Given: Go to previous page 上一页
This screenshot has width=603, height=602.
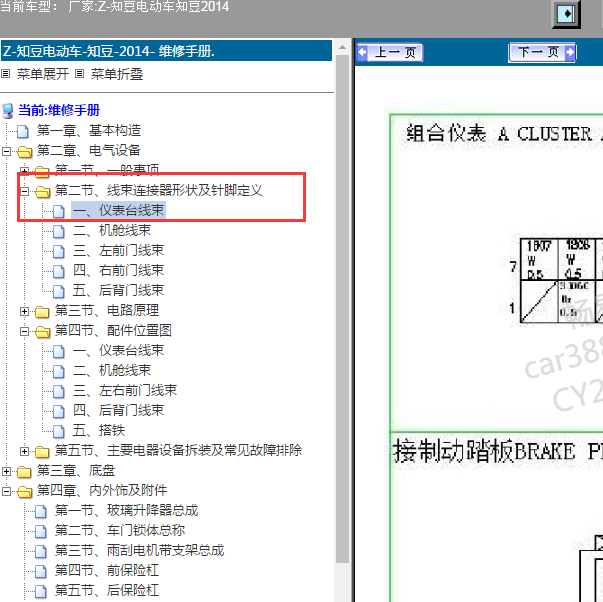Looking at the screenshot, I should [390, 52].
